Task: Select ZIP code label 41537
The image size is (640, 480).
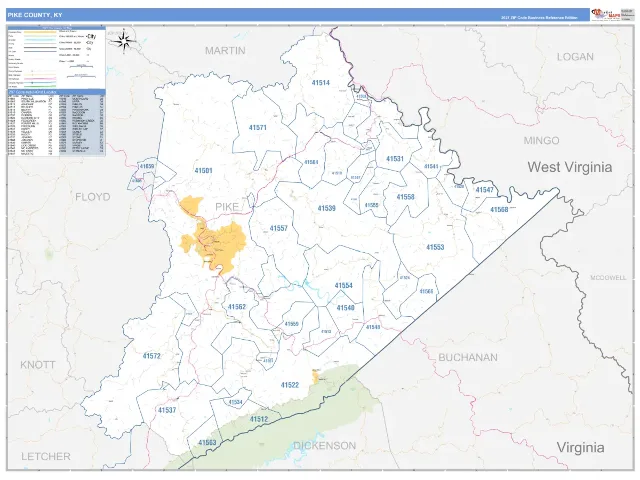Action: (x=167, y=410)
